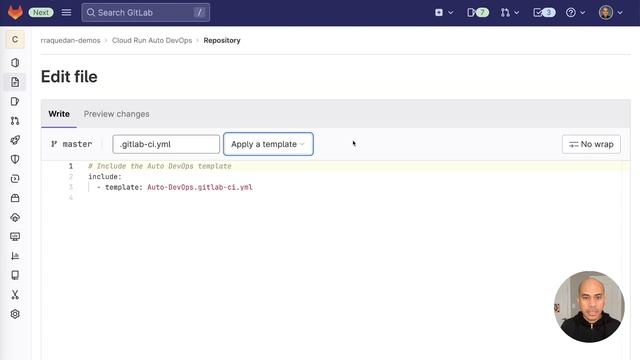This screenshot has height=360, width=640.
Task: Focus the Search GitLab field
Action: pos(146,13)
